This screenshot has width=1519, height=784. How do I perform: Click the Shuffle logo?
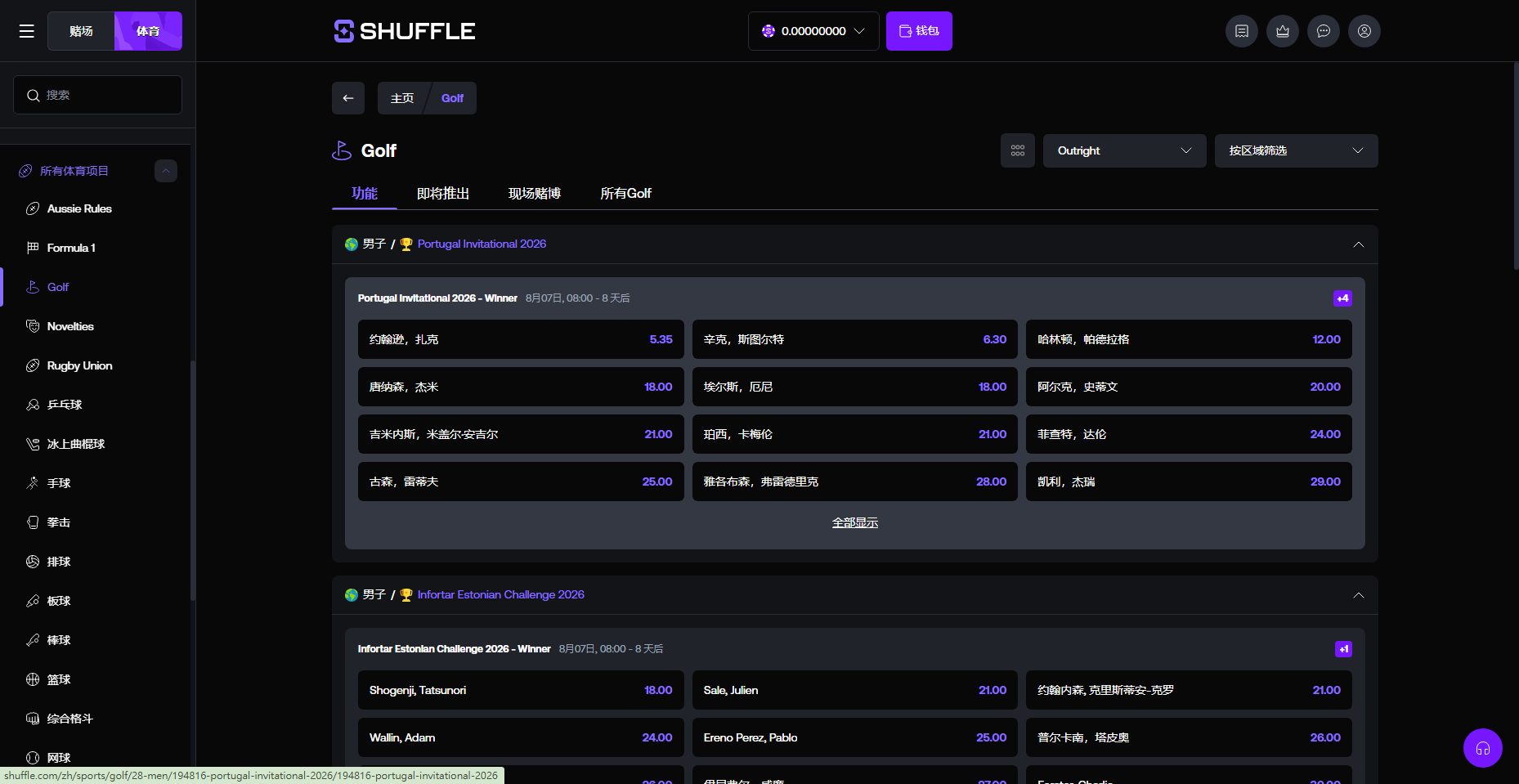coord(405,31)
